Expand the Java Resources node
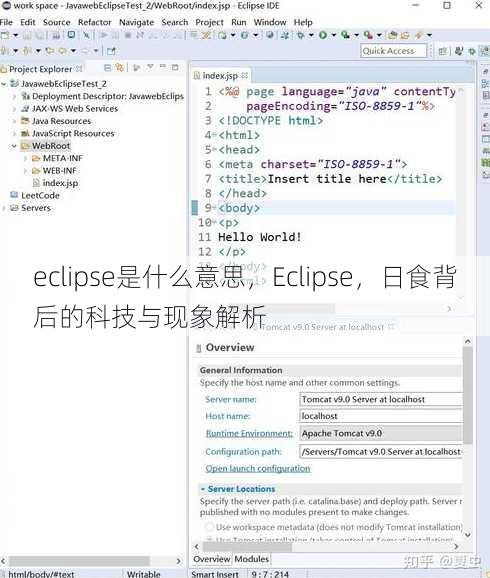This screenshot has width=490, height=578. [14, 121]
